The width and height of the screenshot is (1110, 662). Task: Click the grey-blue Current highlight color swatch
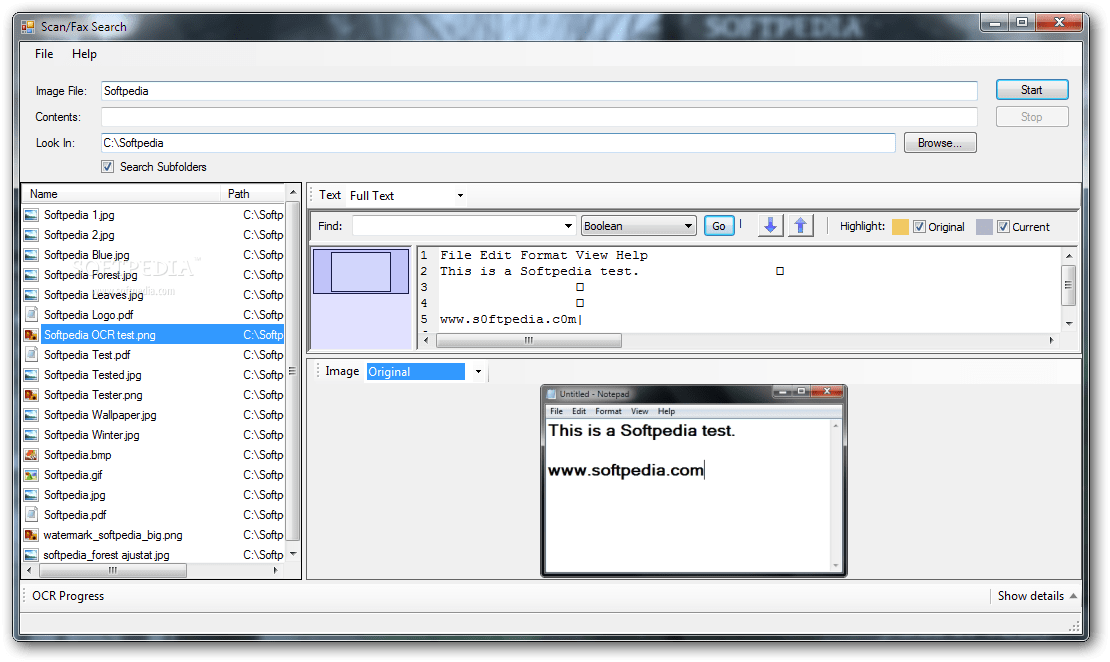(984, 227)
